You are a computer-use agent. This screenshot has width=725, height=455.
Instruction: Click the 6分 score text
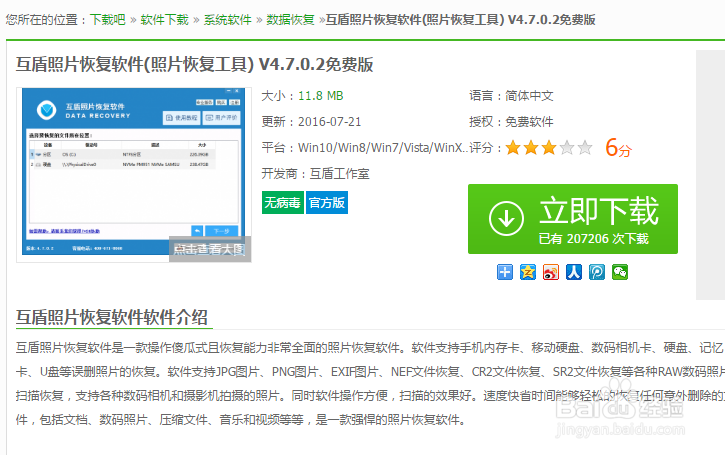pos(618,148)
